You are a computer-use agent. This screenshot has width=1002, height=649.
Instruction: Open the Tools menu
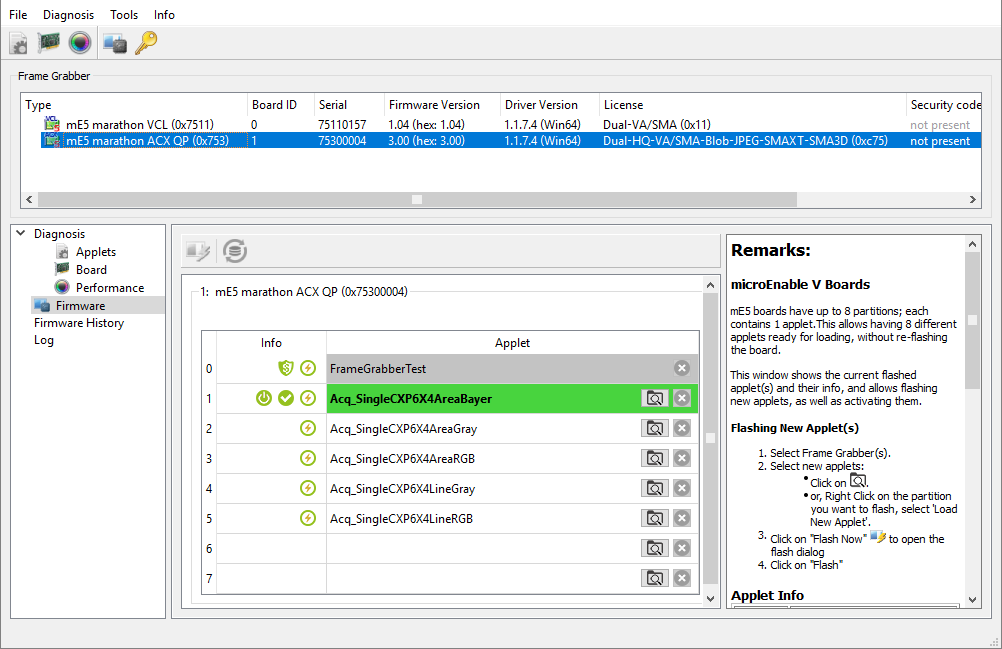(x=124, y=15)
